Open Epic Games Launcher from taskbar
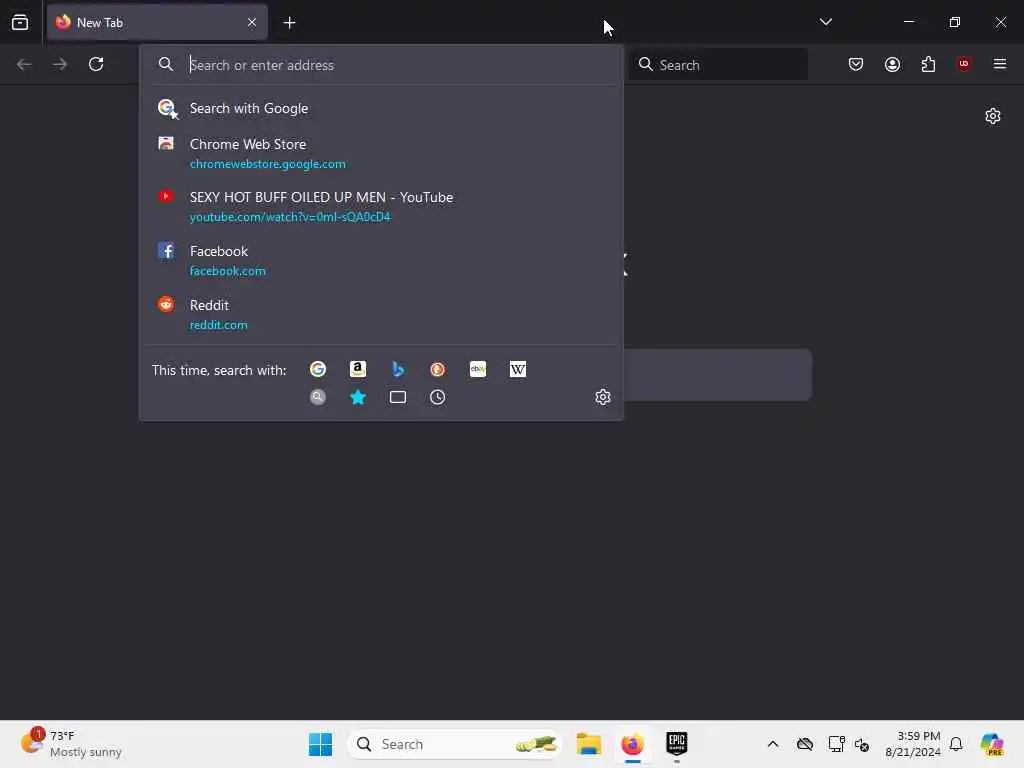 coord(677,744)
